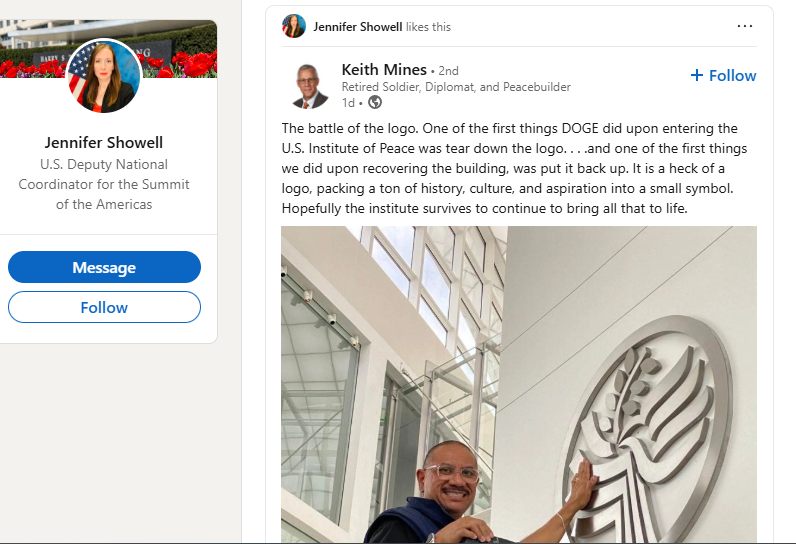
Task: Click the 2nd connection degree label
Action: click(448, 71)
